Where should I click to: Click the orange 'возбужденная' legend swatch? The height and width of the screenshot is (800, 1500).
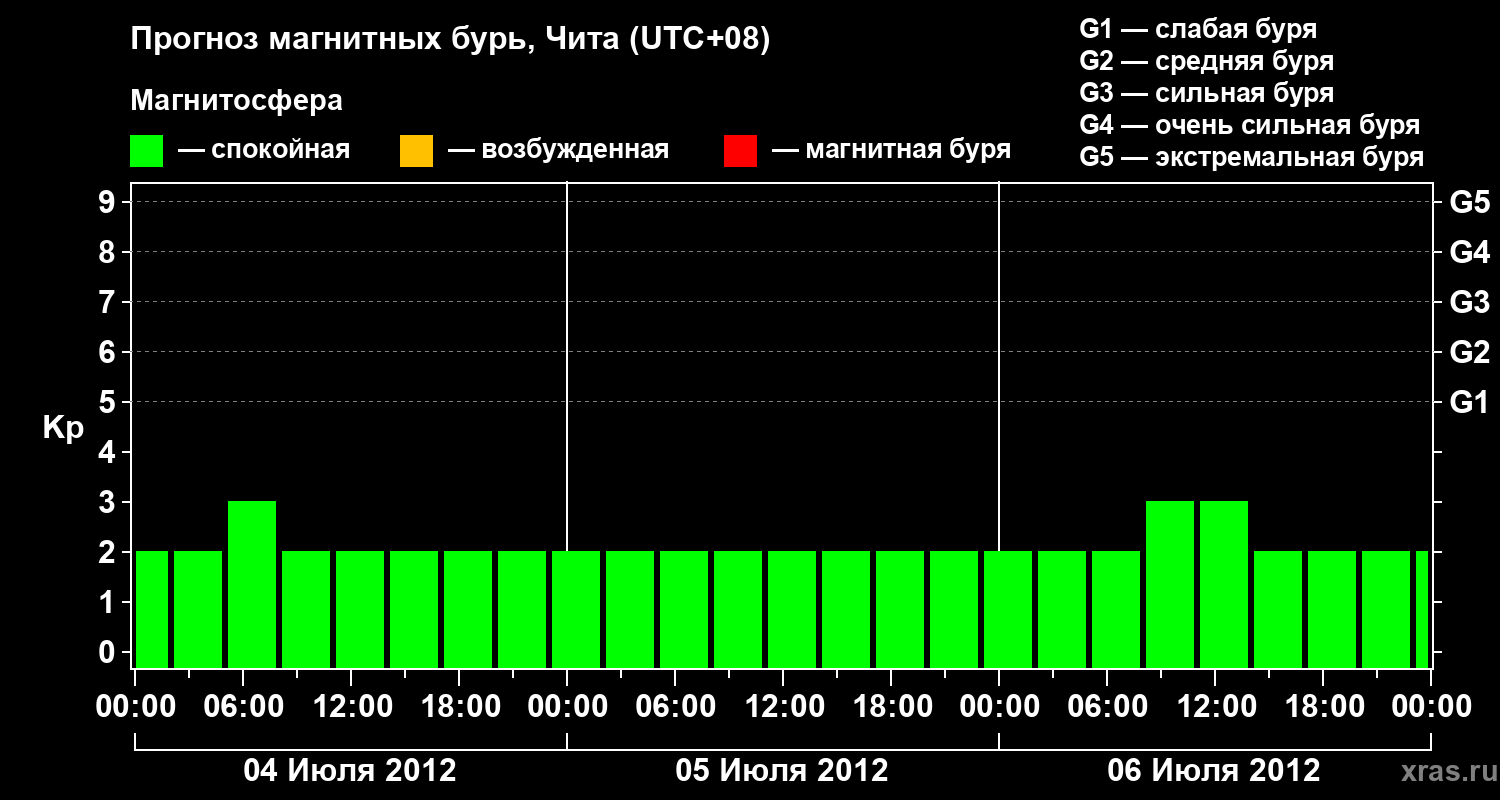[416, 151]
